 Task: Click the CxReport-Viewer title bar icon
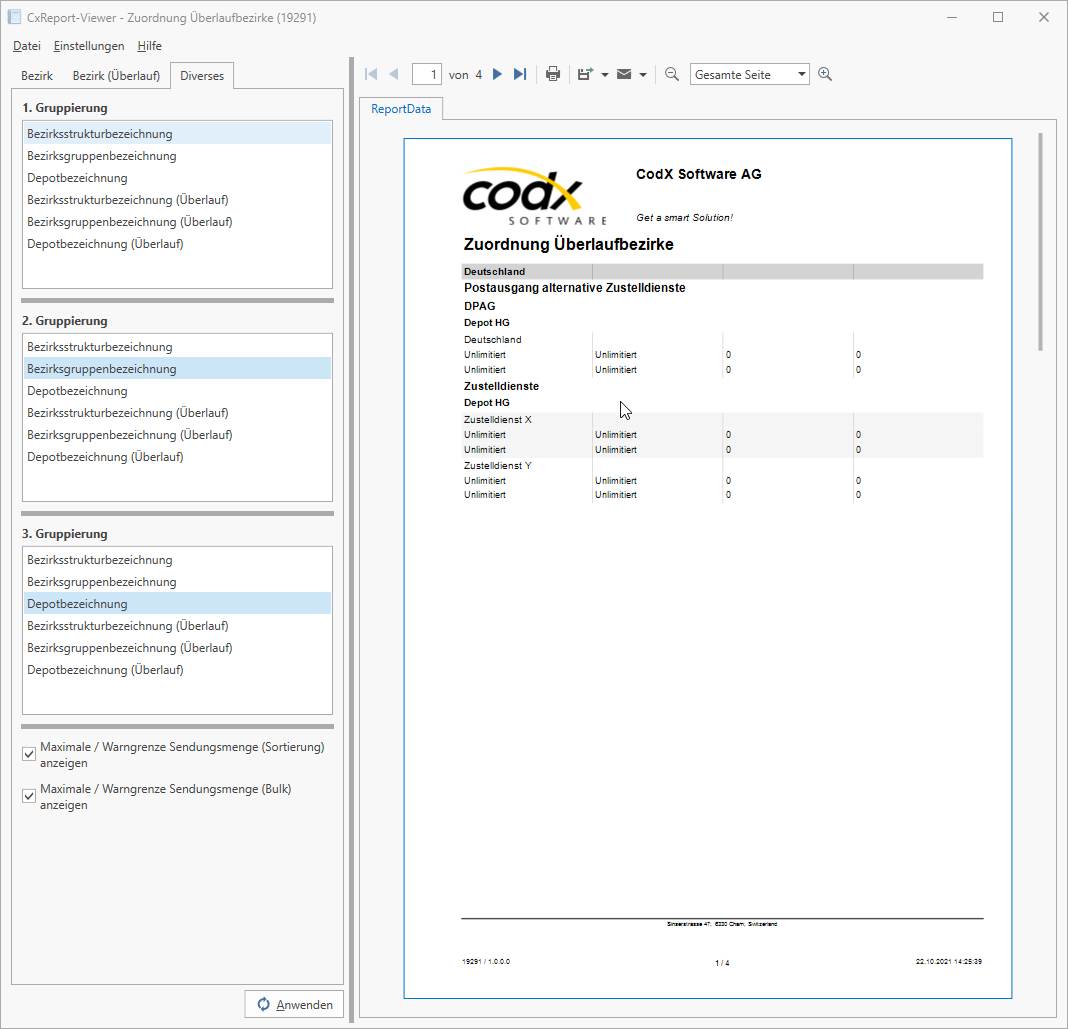tap(14, 17)
